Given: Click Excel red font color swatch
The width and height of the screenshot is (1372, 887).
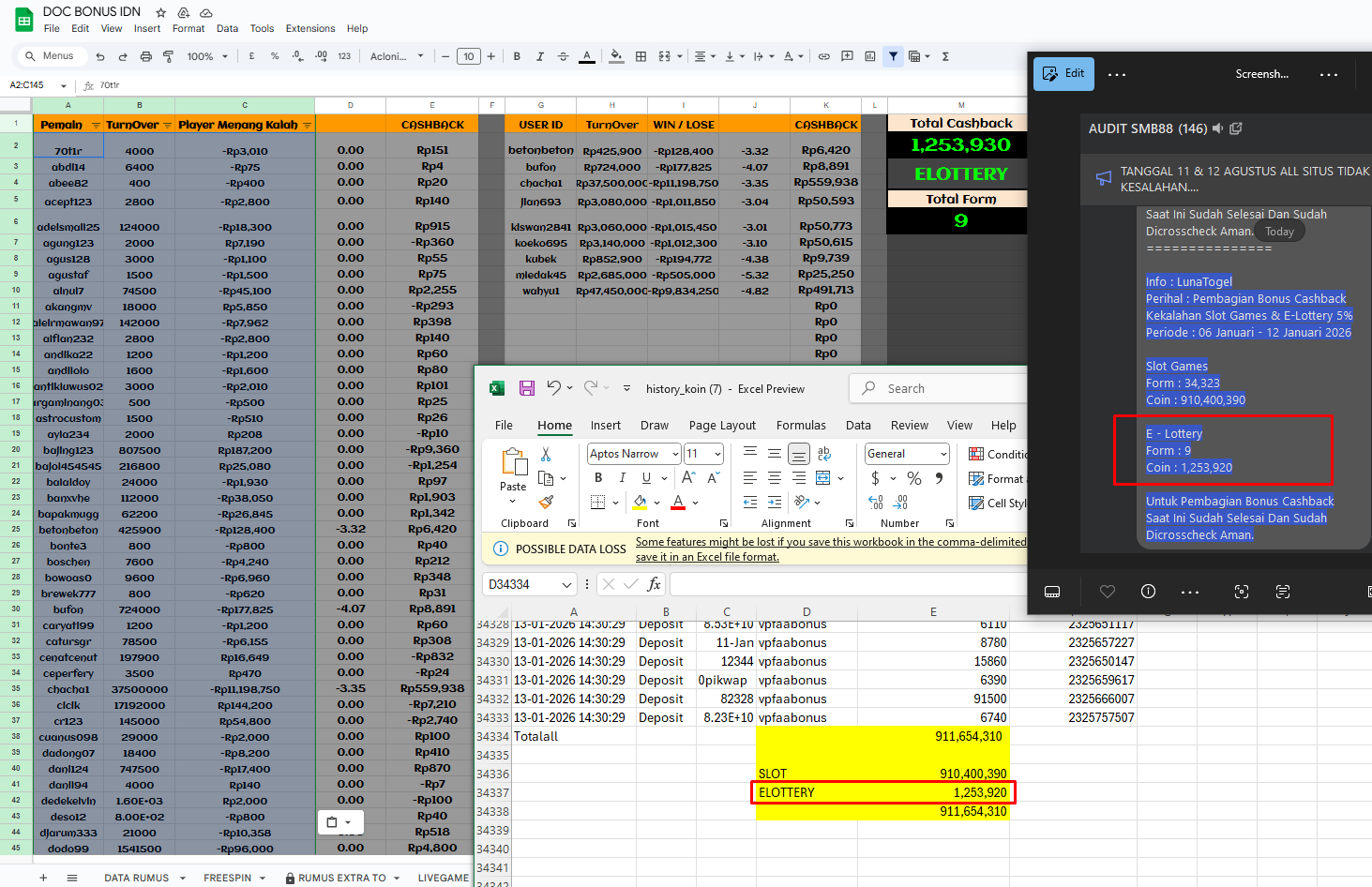Looking at the screenshot, I should click(x=678, y=503).
